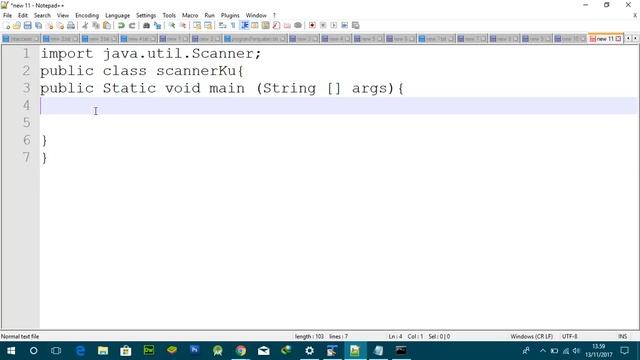Toggle word wrap toolbar icon
This screenshot has width=640, height=360.
click(222, 26)
